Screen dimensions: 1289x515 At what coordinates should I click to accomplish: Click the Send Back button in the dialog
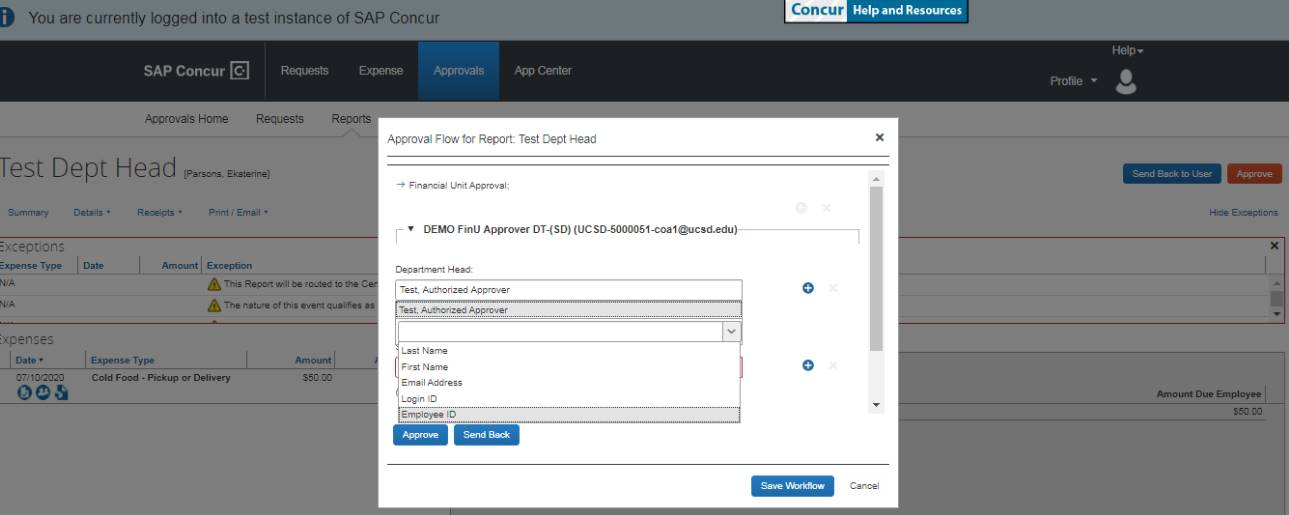coord(487,436)
